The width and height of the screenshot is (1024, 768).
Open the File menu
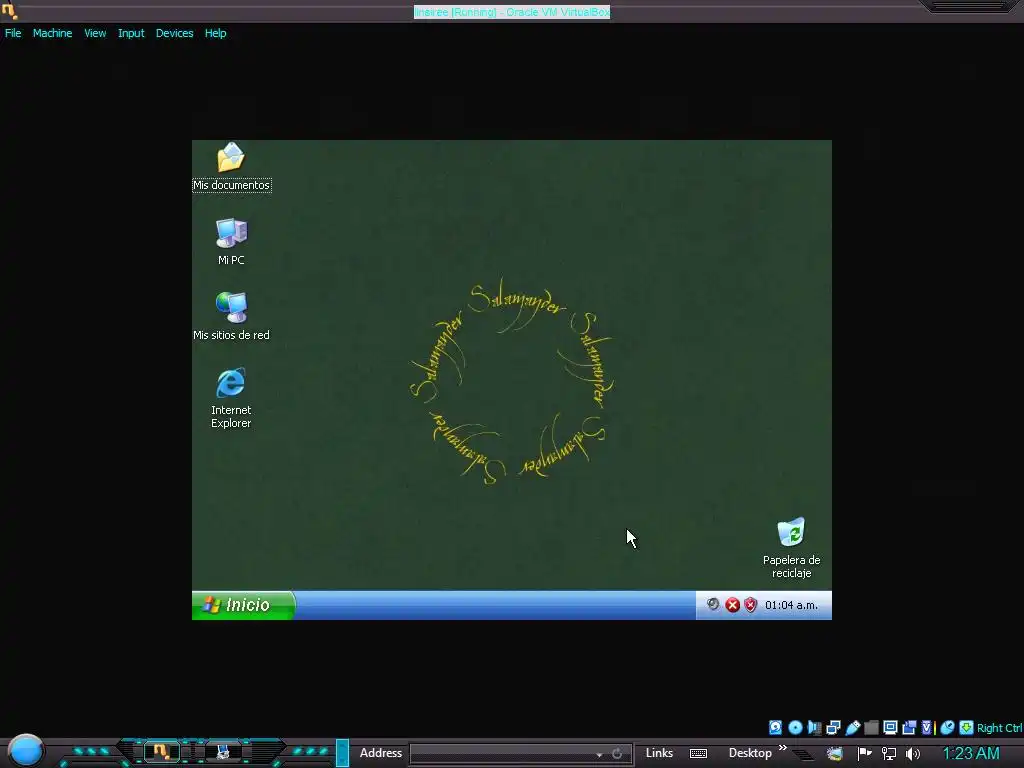click(13, 33)
